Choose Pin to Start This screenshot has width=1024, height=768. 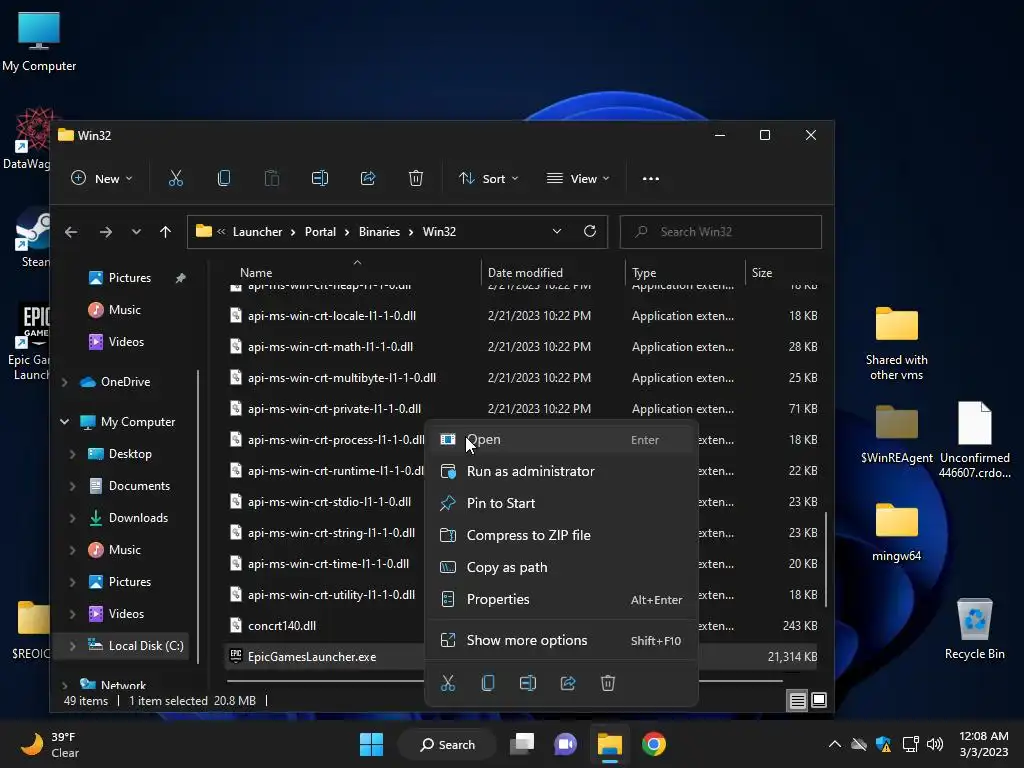pos(562,503)
